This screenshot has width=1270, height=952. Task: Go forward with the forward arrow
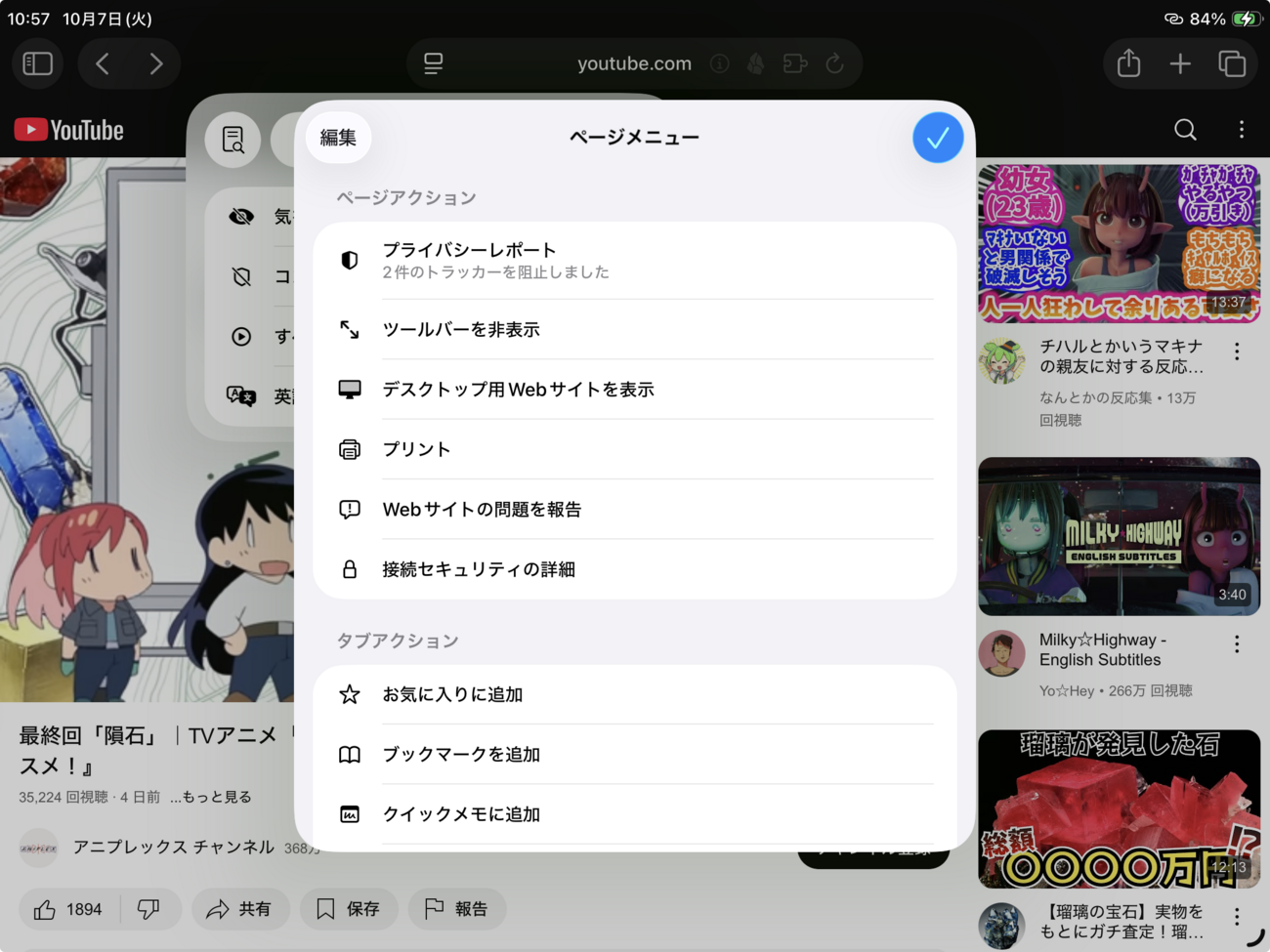coord(156,63)
